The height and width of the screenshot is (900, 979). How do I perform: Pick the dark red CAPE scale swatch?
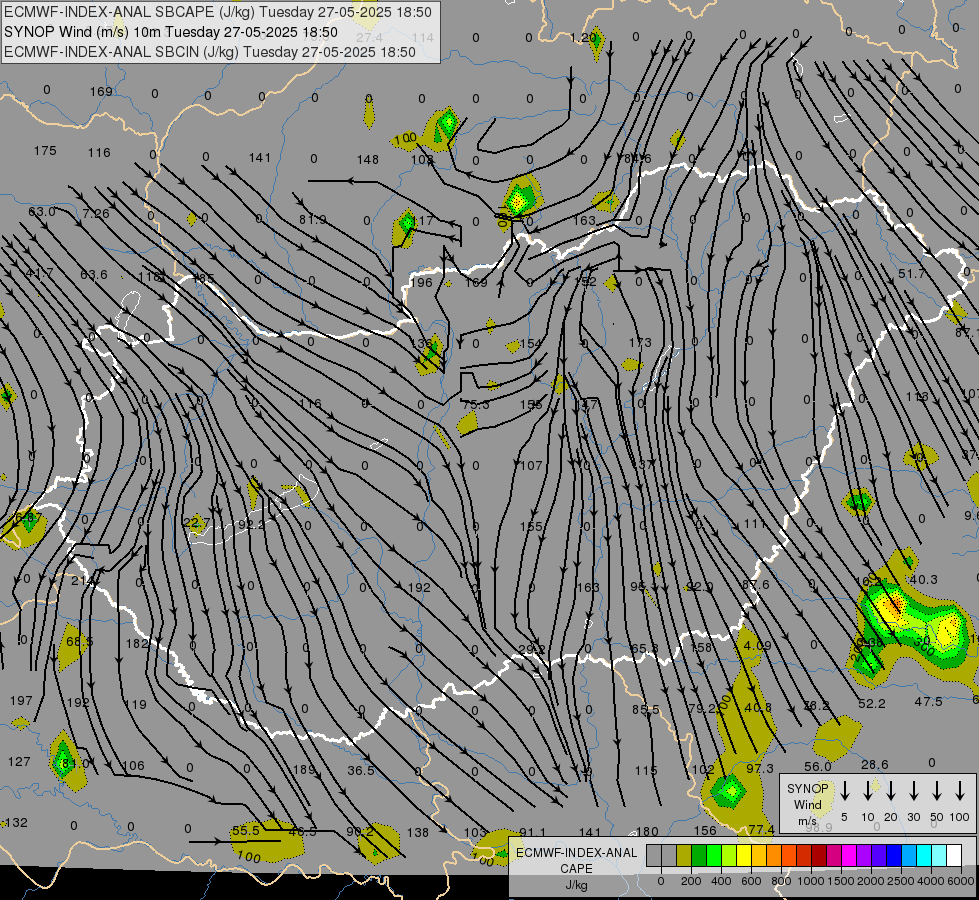point(819,856)
